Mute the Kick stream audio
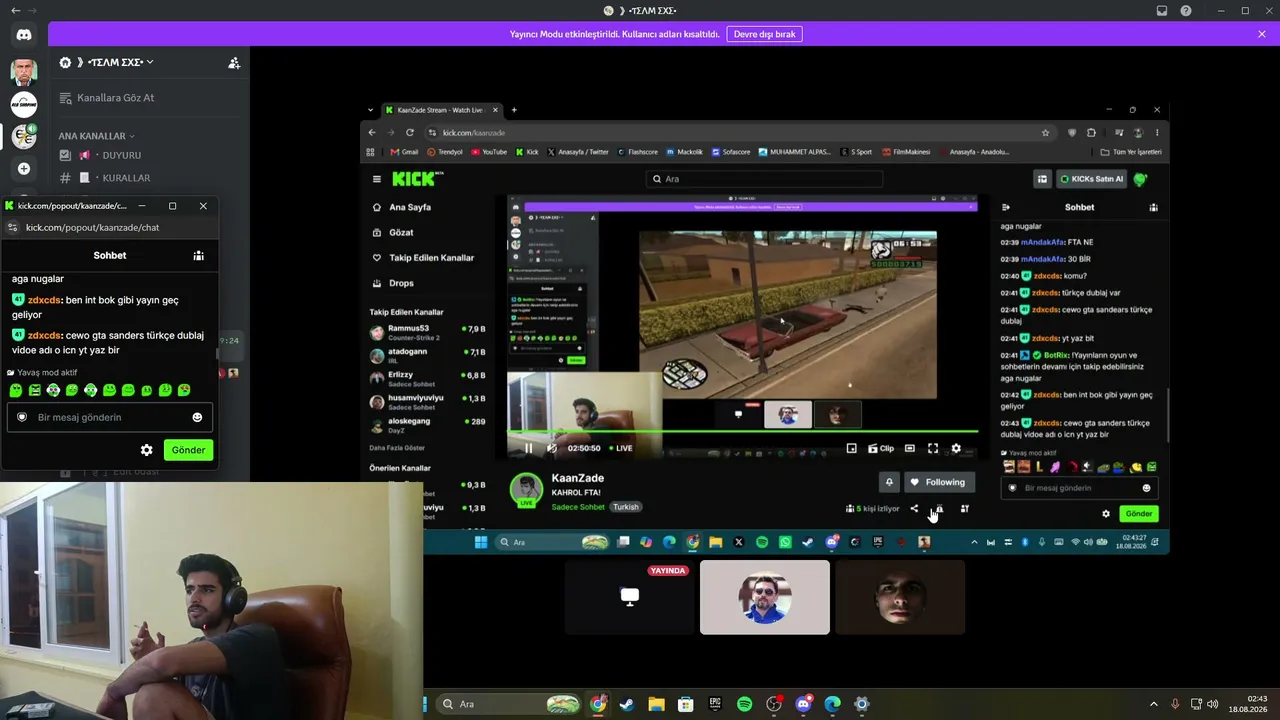Image resolution: width=1280 pixels, height=720 pixels. click(551, 448)
